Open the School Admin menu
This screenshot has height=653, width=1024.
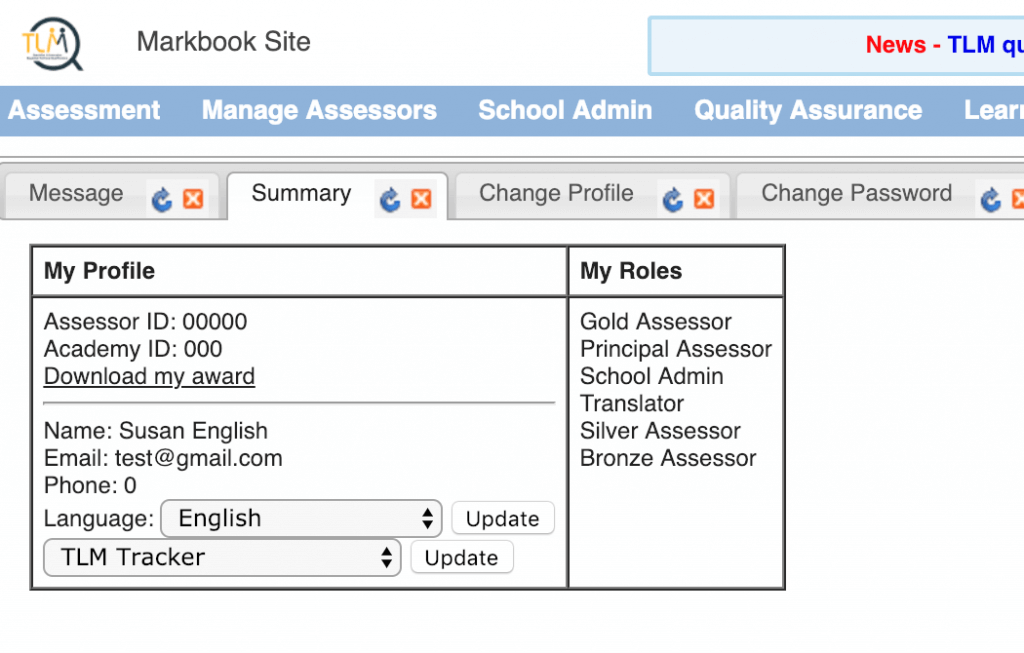tap(565, 110)
